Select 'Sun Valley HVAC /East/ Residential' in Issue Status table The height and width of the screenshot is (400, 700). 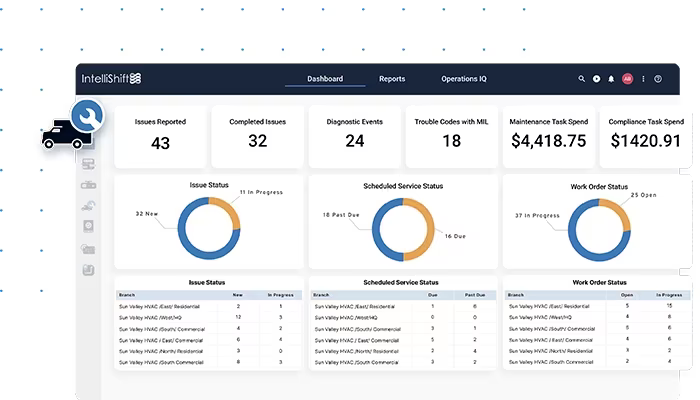coord(159,307)
